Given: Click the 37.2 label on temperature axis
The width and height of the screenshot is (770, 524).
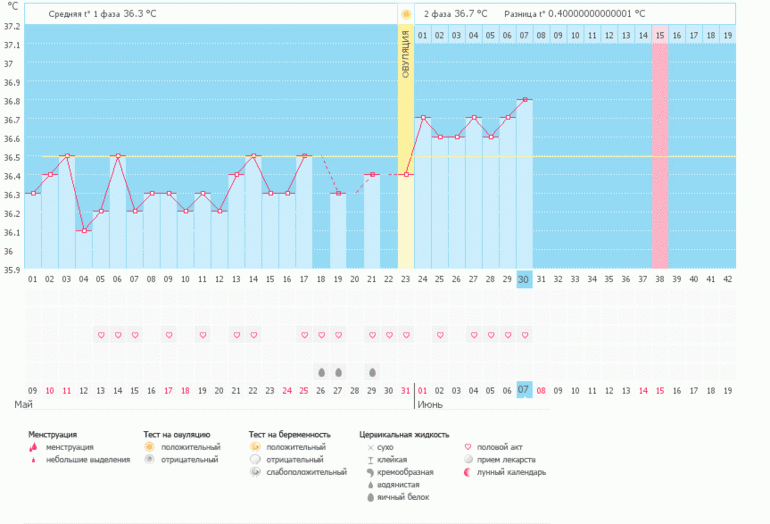Looking at the screenshot, I should click(x=12, y=26).
